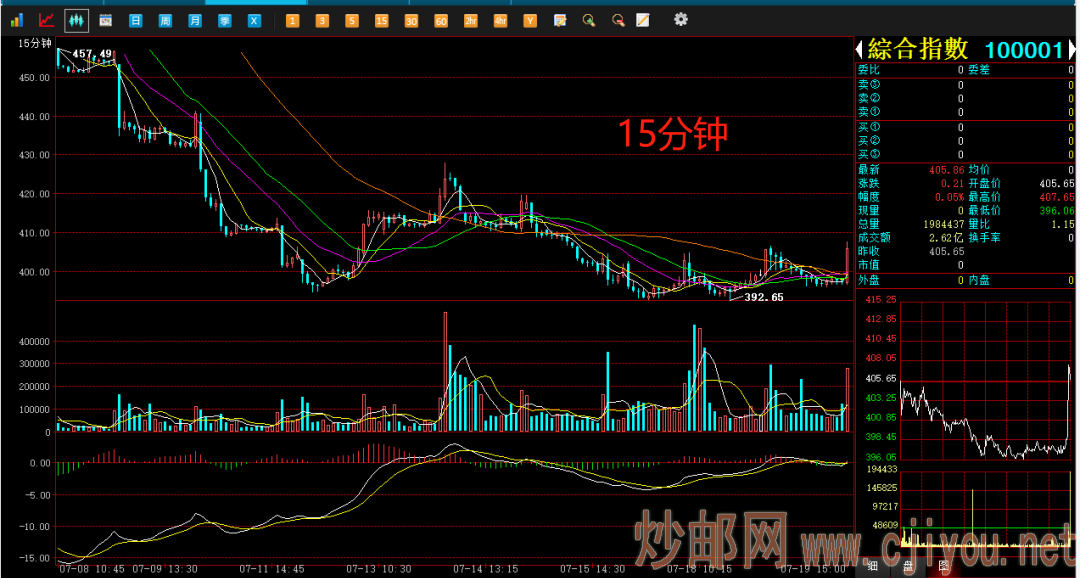Screen dimensions: 1080x578
Task: Select quarterly period 季 button
Action: 225,21
